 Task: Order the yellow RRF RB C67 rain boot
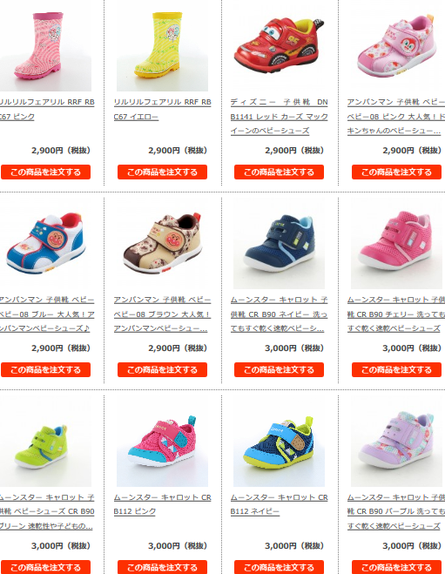click(x=162, y=172)
